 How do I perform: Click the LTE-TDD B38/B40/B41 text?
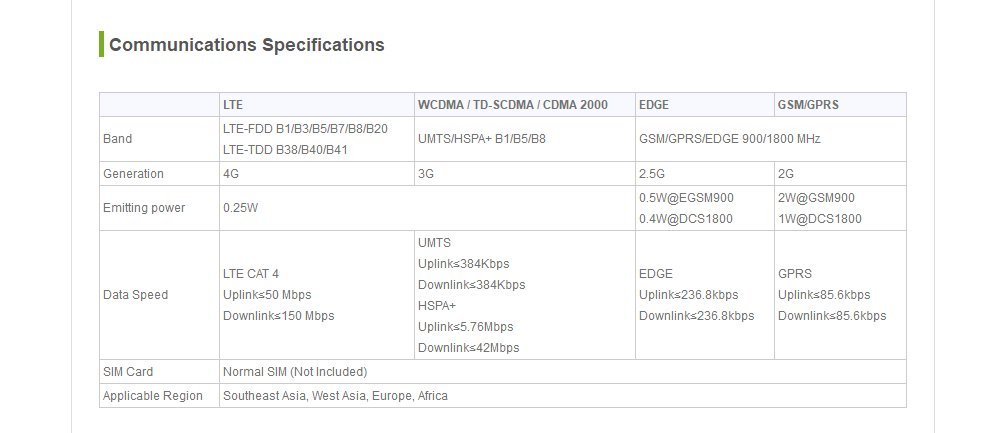285,150
